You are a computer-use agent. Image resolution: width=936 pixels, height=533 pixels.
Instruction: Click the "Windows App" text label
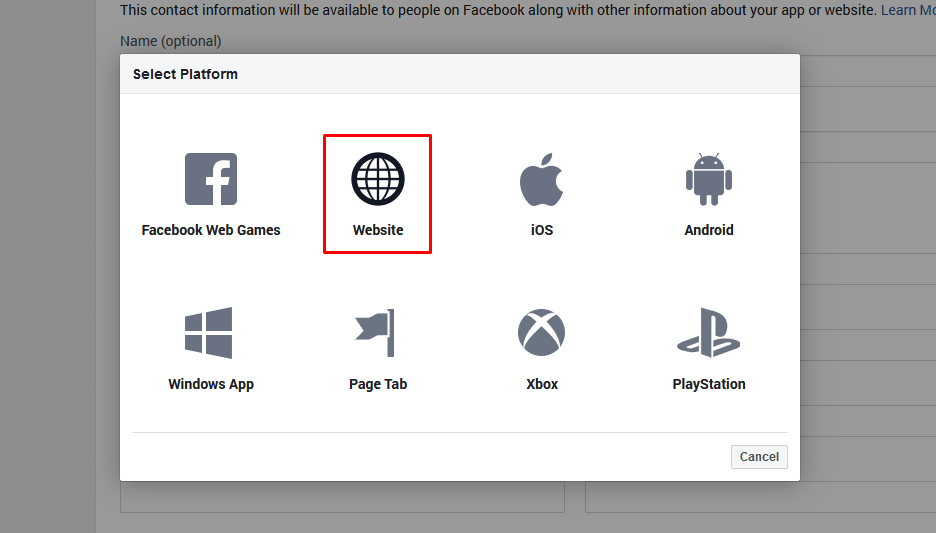(211, 384)
